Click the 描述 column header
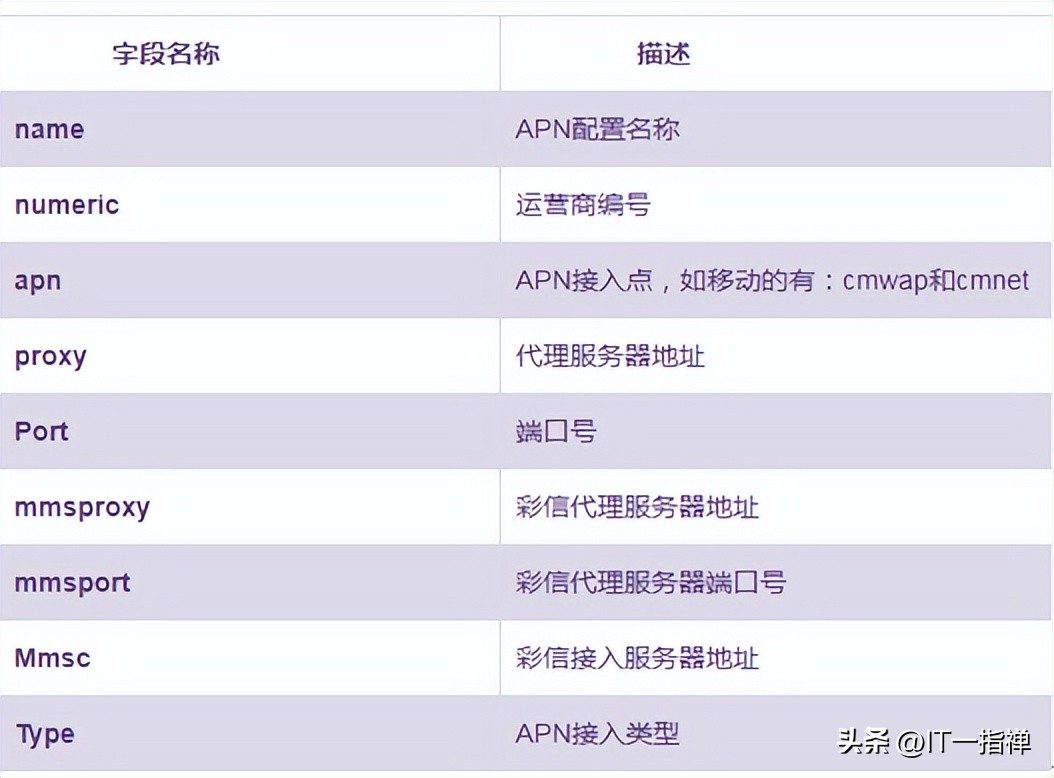The height and width of the screenshot is (778, 1054). pyautogui.click(x=663, y=53)
